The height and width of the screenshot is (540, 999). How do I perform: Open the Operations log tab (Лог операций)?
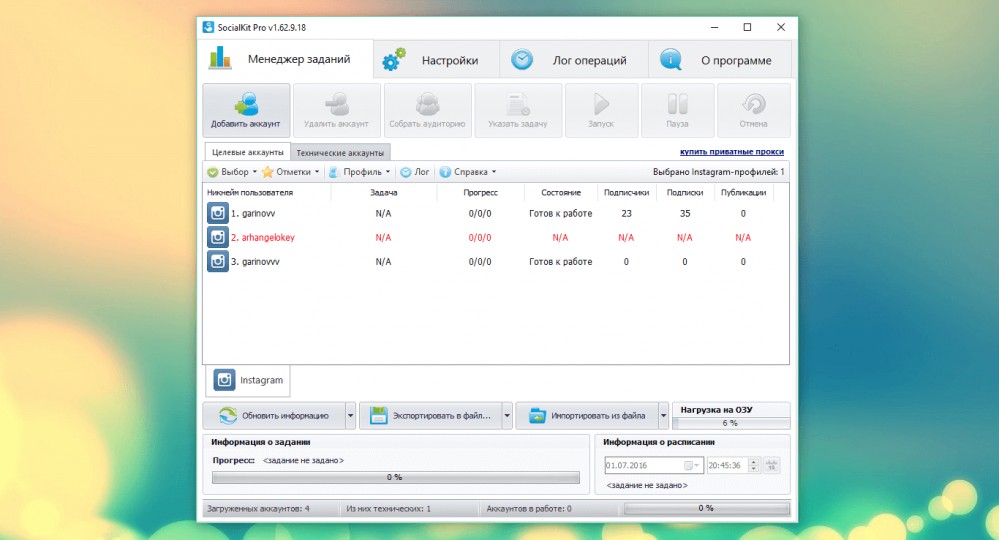coord(574,60)
